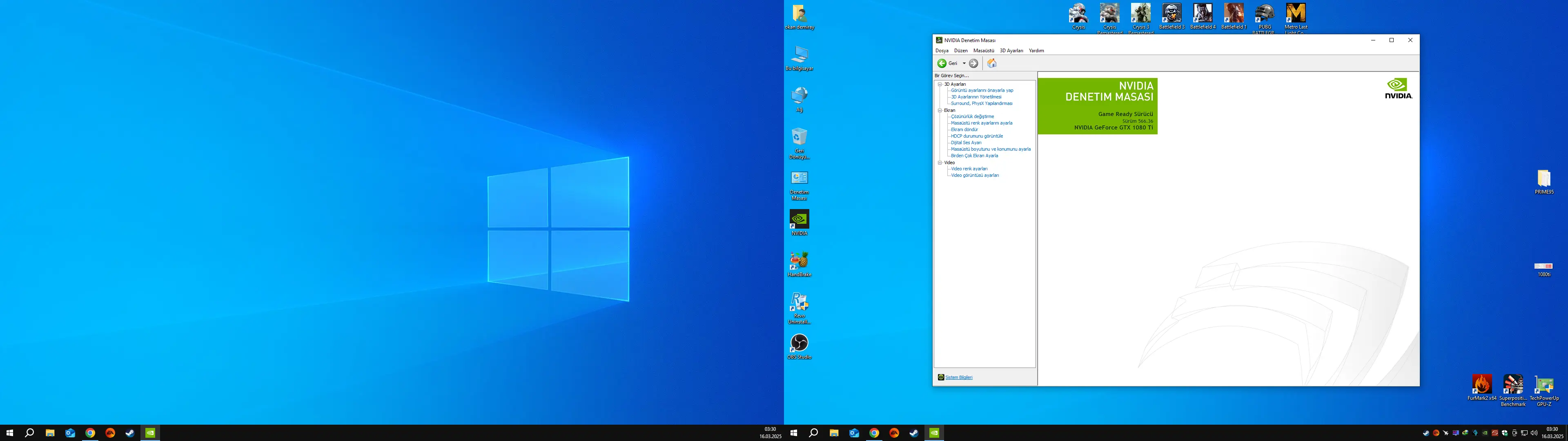The image size is (1568, 441).
Task: Collapse the Ekran tree section
Action: pos(940,110)
